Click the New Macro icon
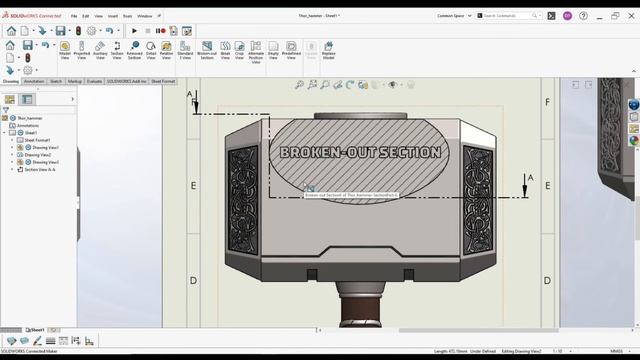Image resolution: width=640 pixels, height=360 pixels. point(173,31)
